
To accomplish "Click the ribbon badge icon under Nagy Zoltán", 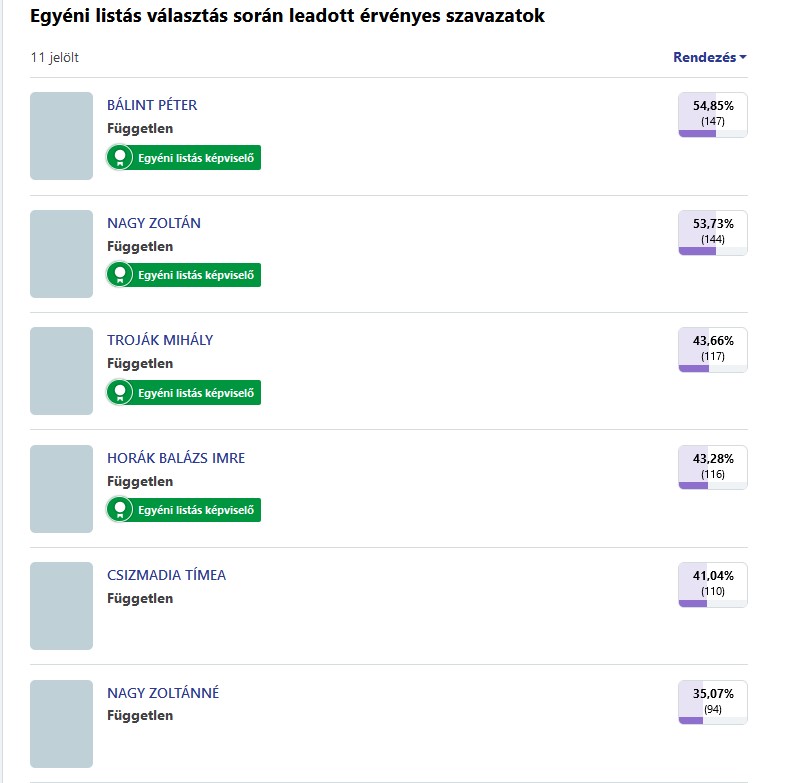I will tap(121, 274).
